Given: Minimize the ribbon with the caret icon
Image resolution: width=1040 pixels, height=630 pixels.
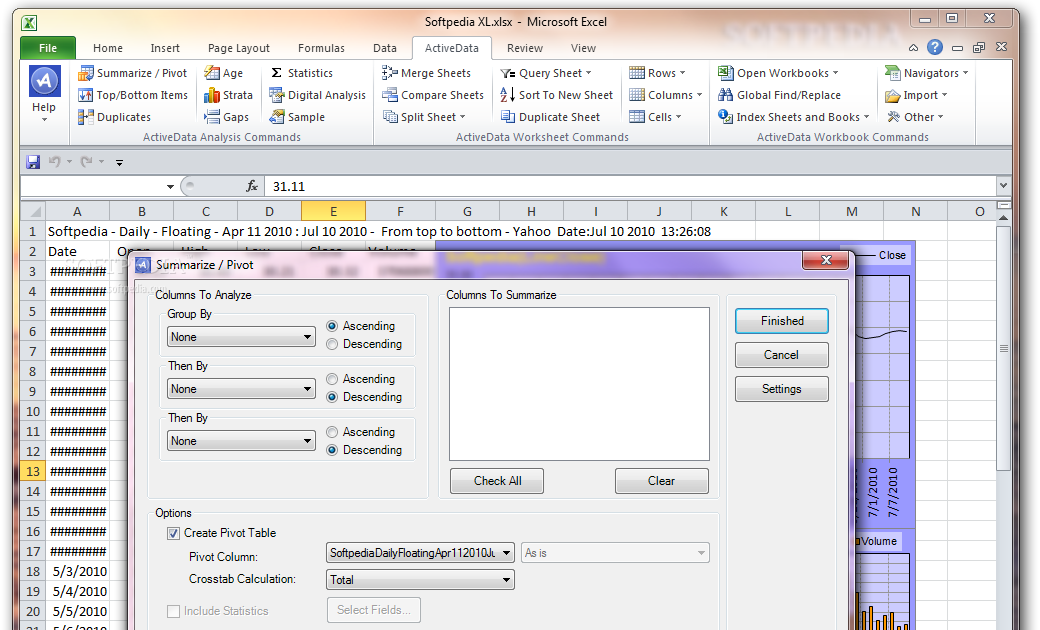Looking at the screenshot, I should click(913, 48).
